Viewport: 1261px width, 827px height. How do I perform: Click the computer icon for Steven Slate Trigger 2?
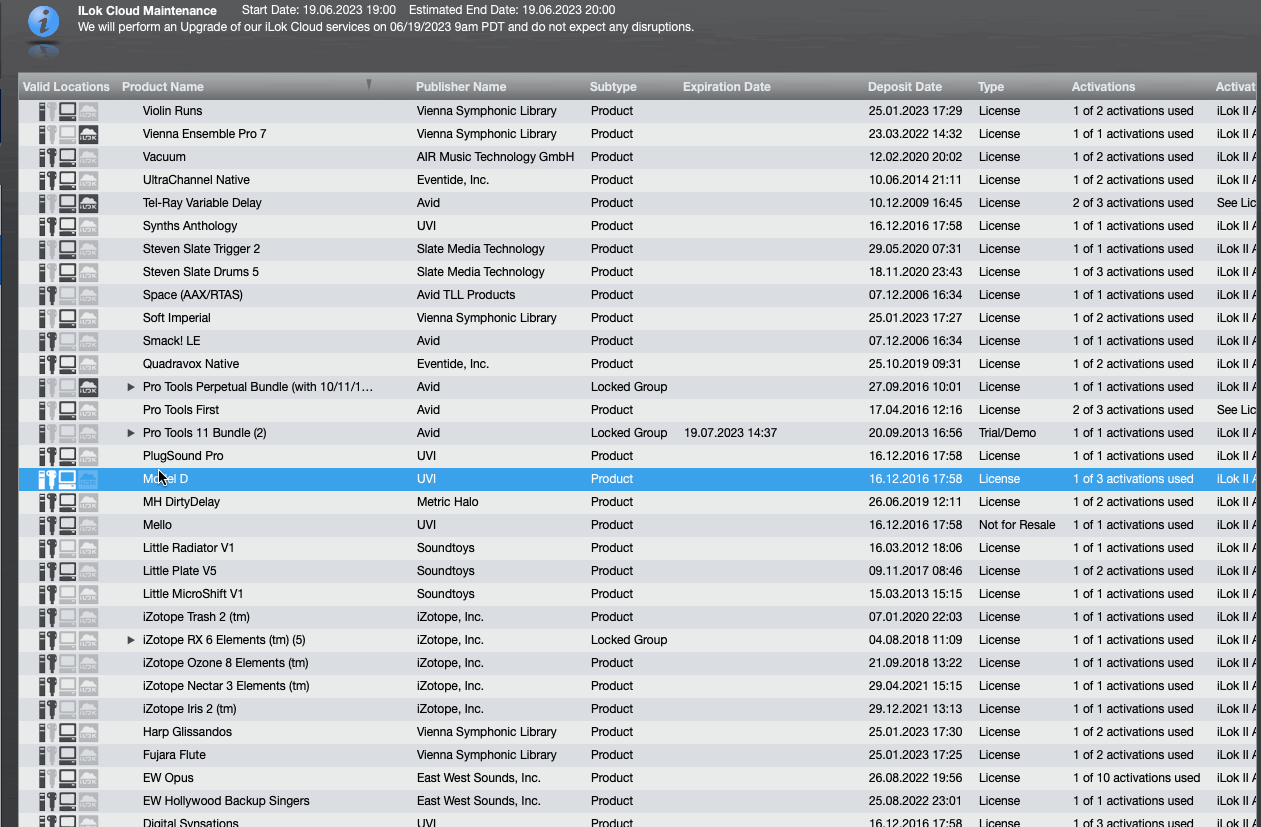(x=68, y=249)
